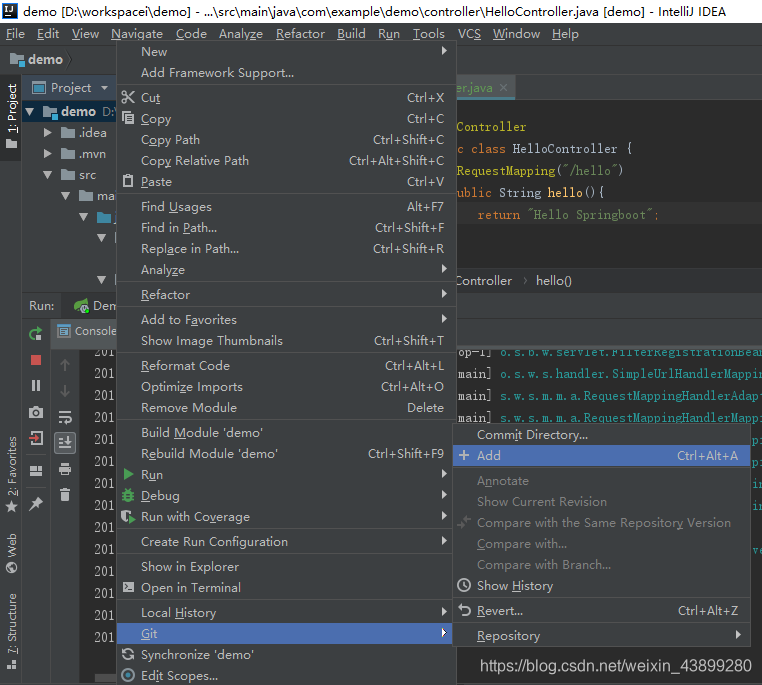762x685 pixels.
Task: Open the Add to Favorites submenu
Action: coord(286,320)
